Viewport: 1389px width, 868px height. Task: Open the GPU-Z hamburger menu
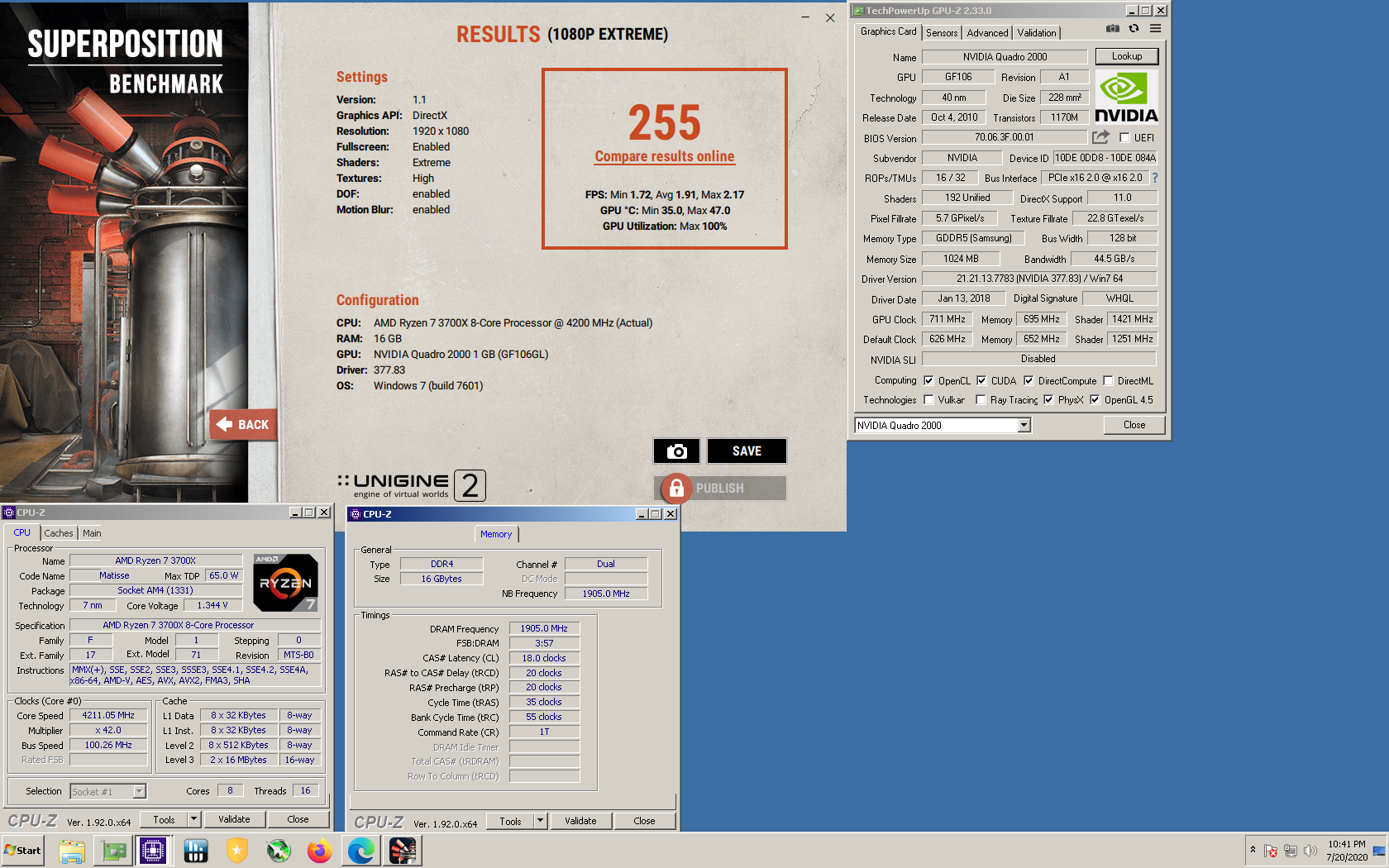1155,29
